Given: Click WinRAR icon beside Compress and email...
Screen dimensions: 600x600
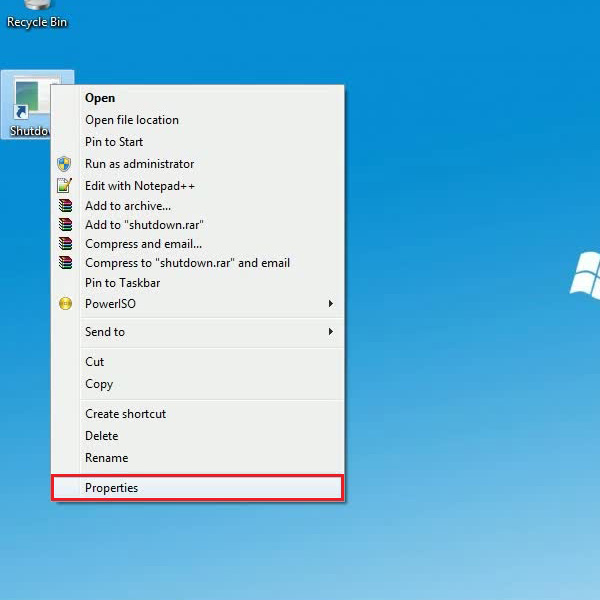Looking at the screenshot, I should click(x=65, y=244).
